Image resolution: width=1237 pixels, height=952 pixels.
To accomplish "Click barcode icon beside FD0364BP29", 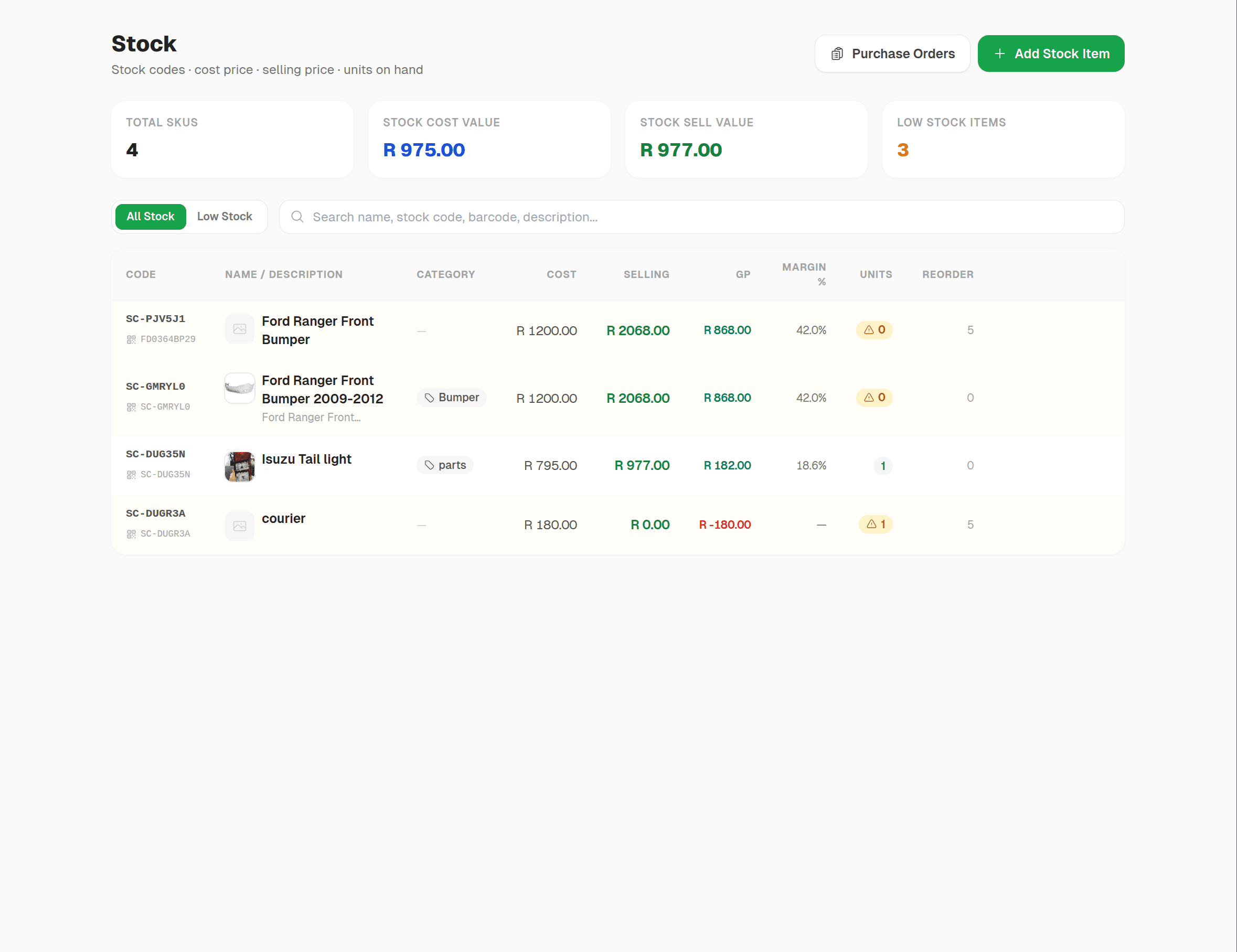I will click(x=131, y=339).
